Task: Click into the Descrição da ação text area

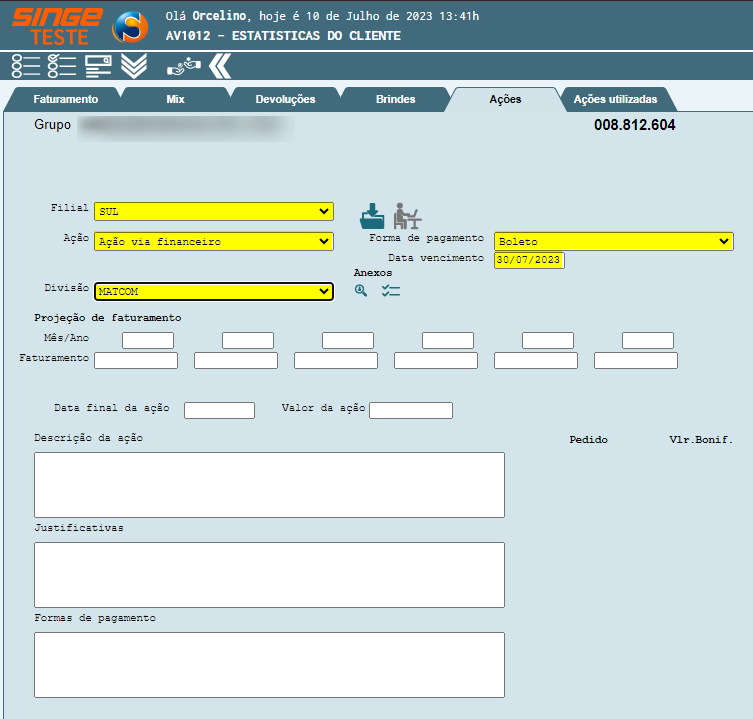Action: [269, 484]
